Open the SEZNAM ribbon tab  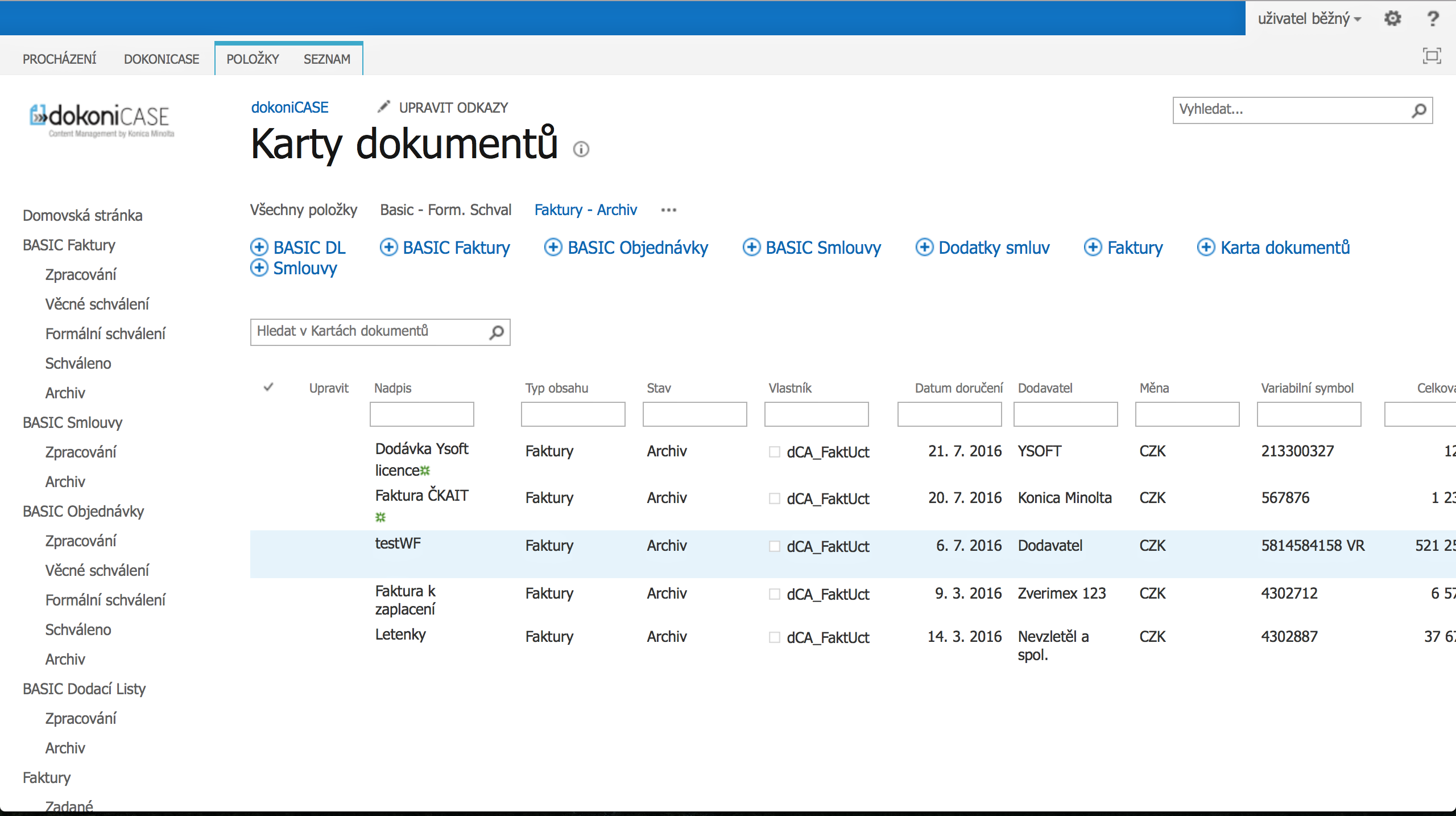[326, 59]
